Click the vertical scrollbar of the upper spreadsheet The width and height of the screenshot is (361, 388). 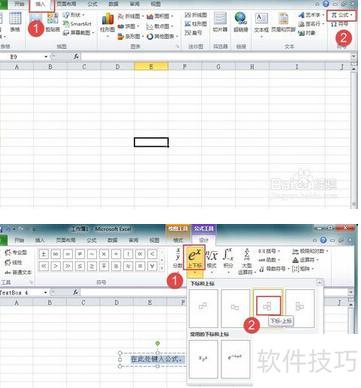pyautogui.click(x=354, y=137)
